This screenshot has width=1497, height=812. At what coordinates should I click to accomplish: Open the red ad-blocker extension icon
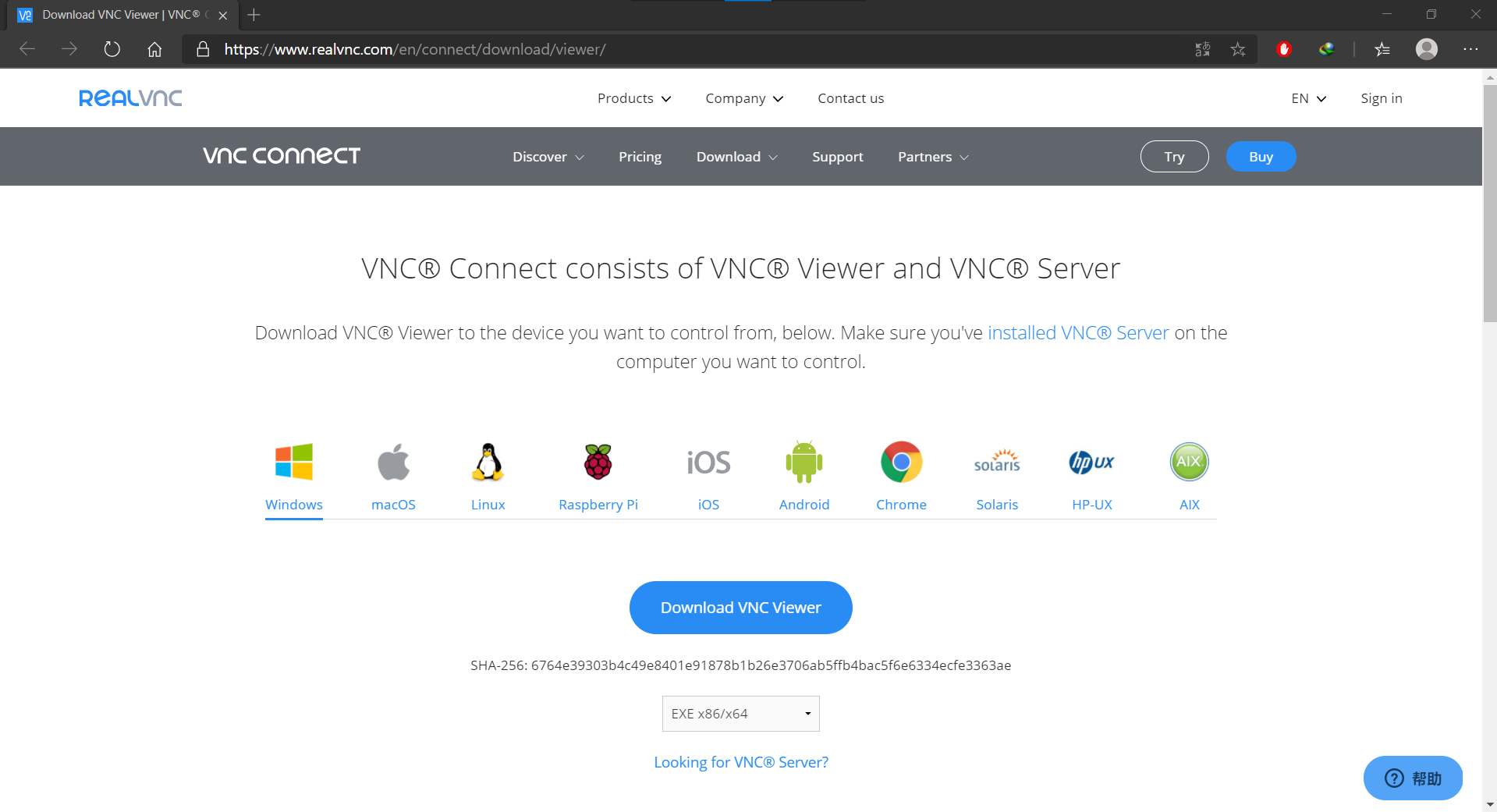click(1284, 49)
